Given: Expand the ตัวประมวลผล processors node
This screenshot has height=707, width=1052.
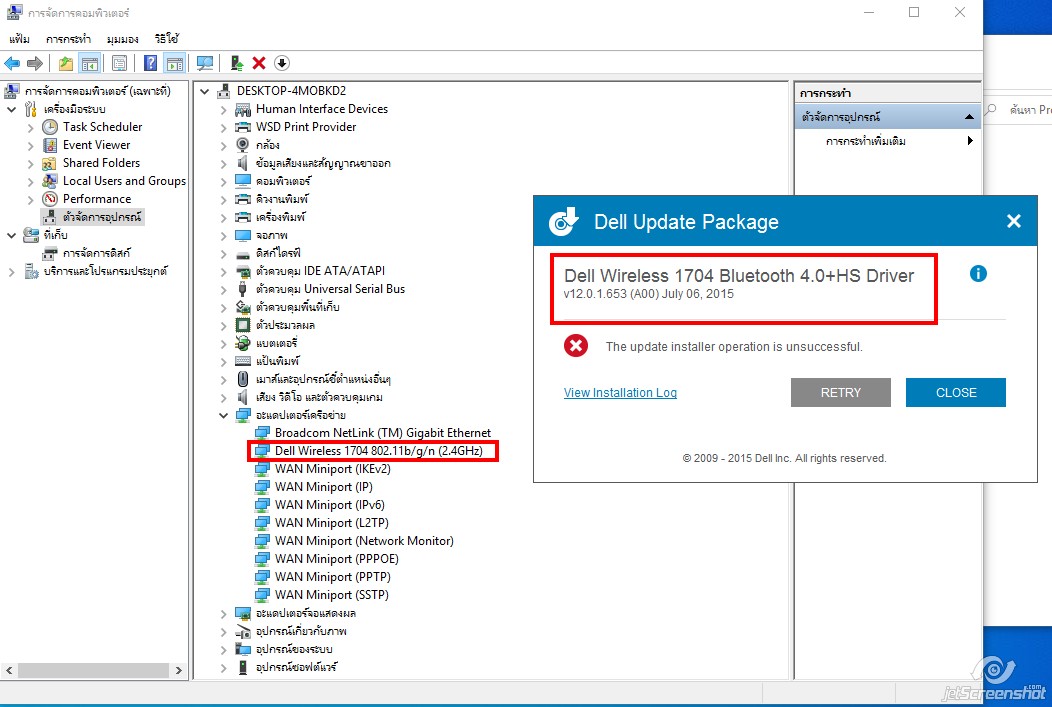Looking at the screenshot, I should [223, 325].
